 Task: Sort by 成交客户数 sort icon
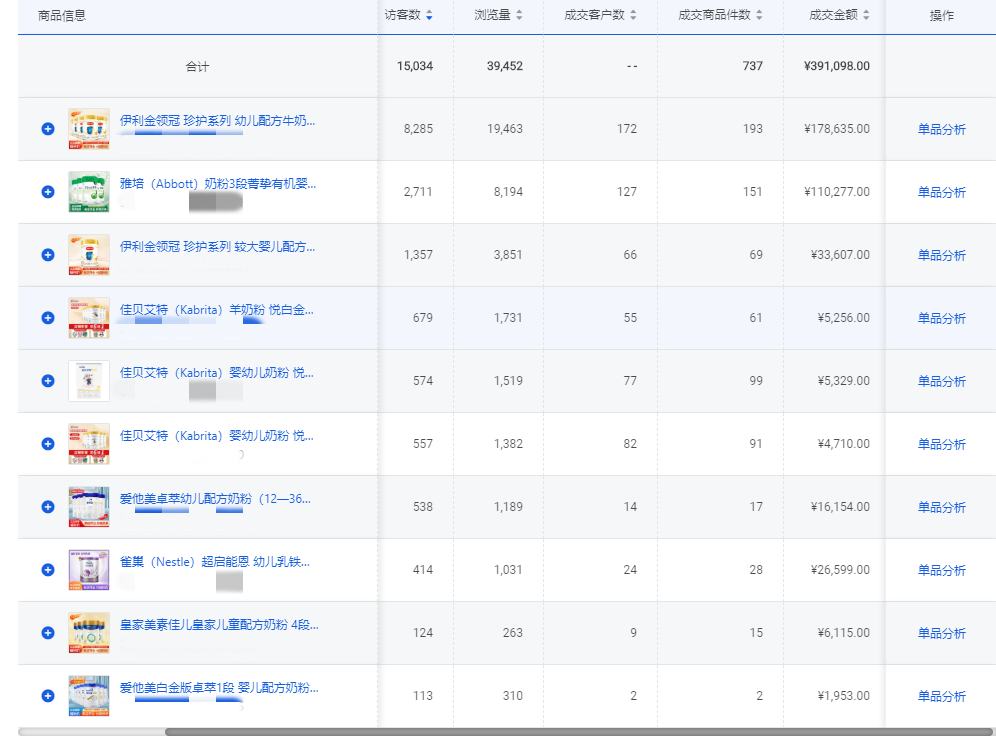click(x=633, y=15)
